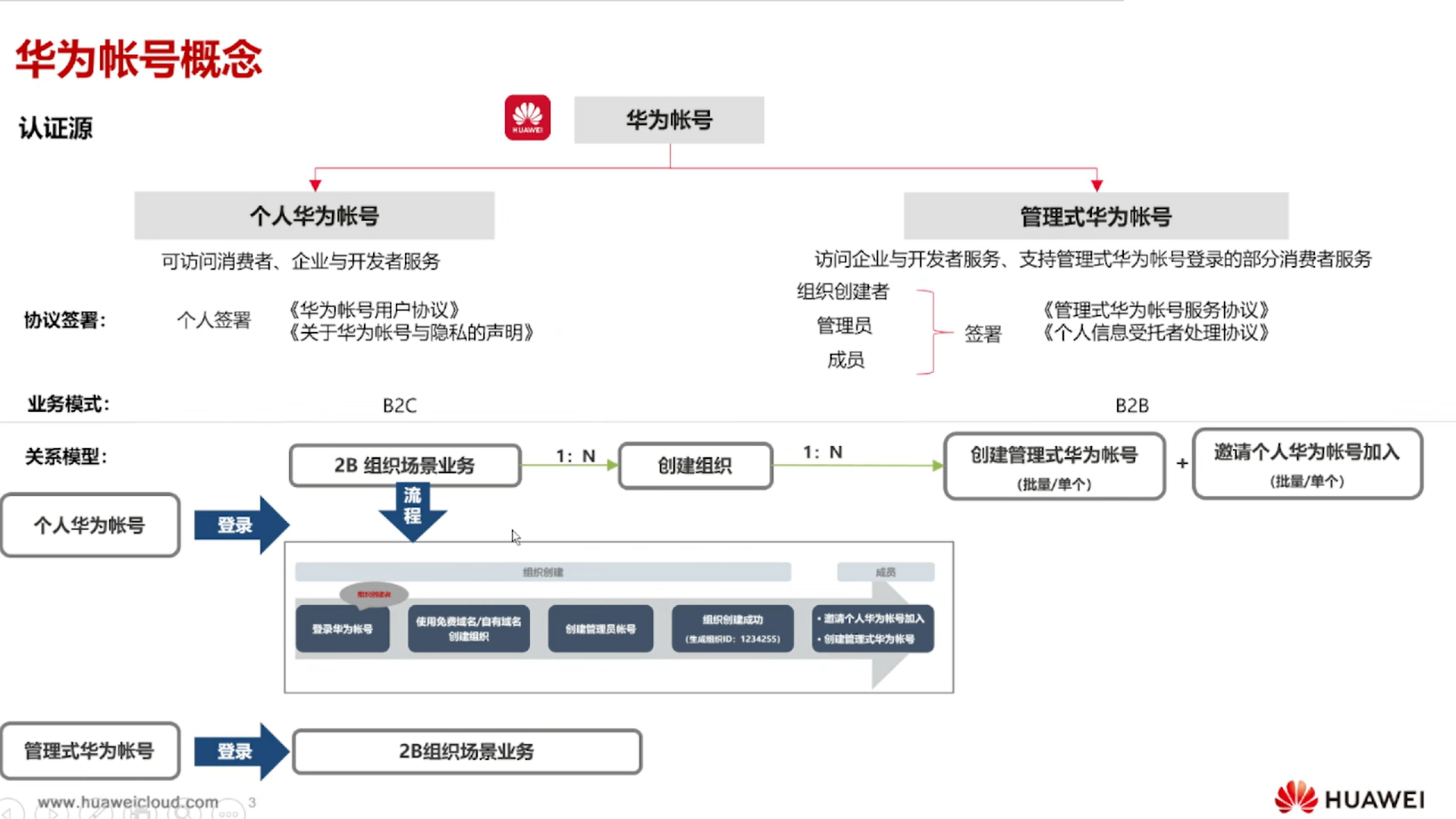
Task: Click the 华为帐号 title box at top
Action: point(669,120)
